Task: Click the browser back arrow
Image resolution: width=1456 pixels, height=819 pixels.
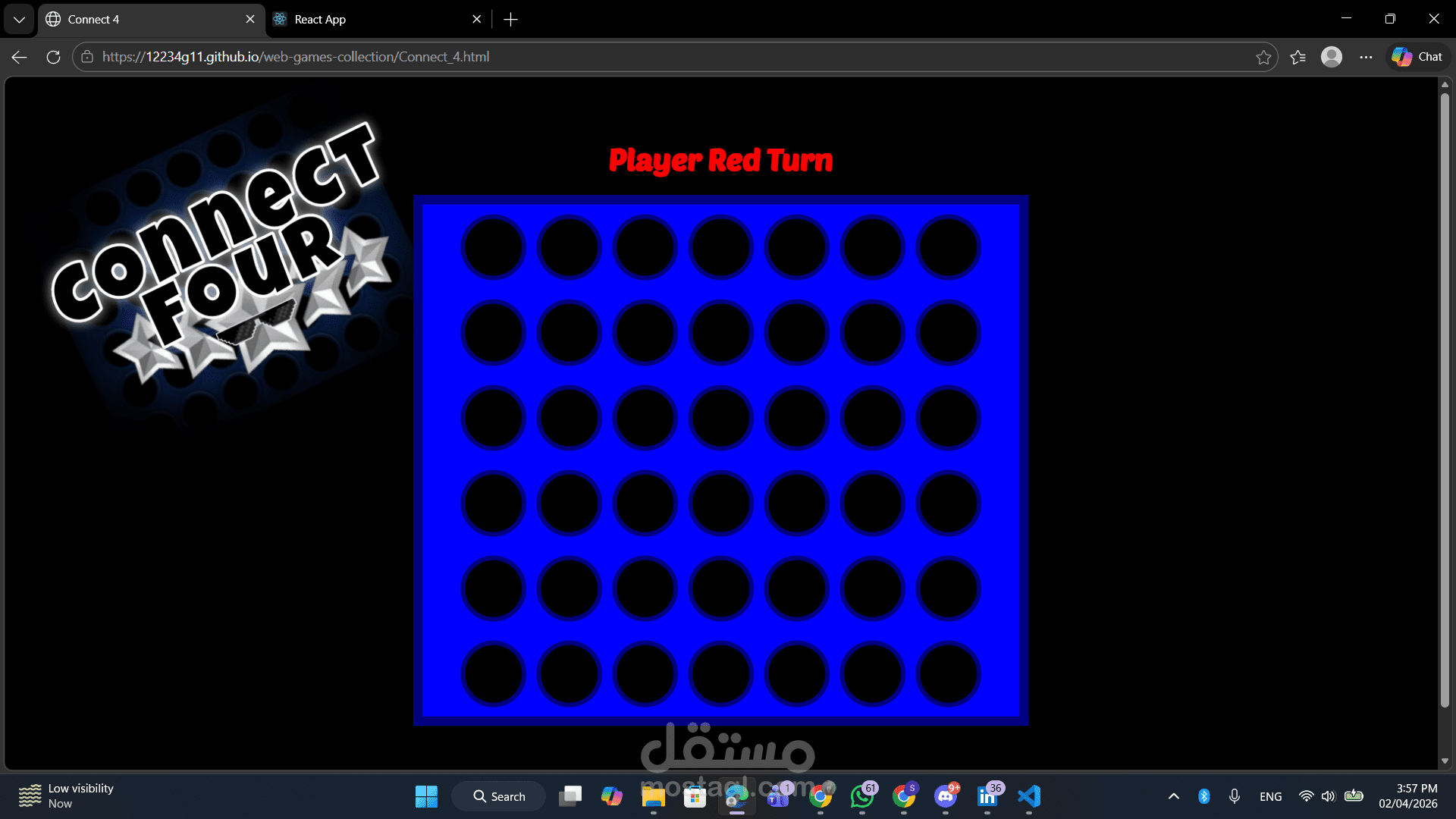Action: 20,57
